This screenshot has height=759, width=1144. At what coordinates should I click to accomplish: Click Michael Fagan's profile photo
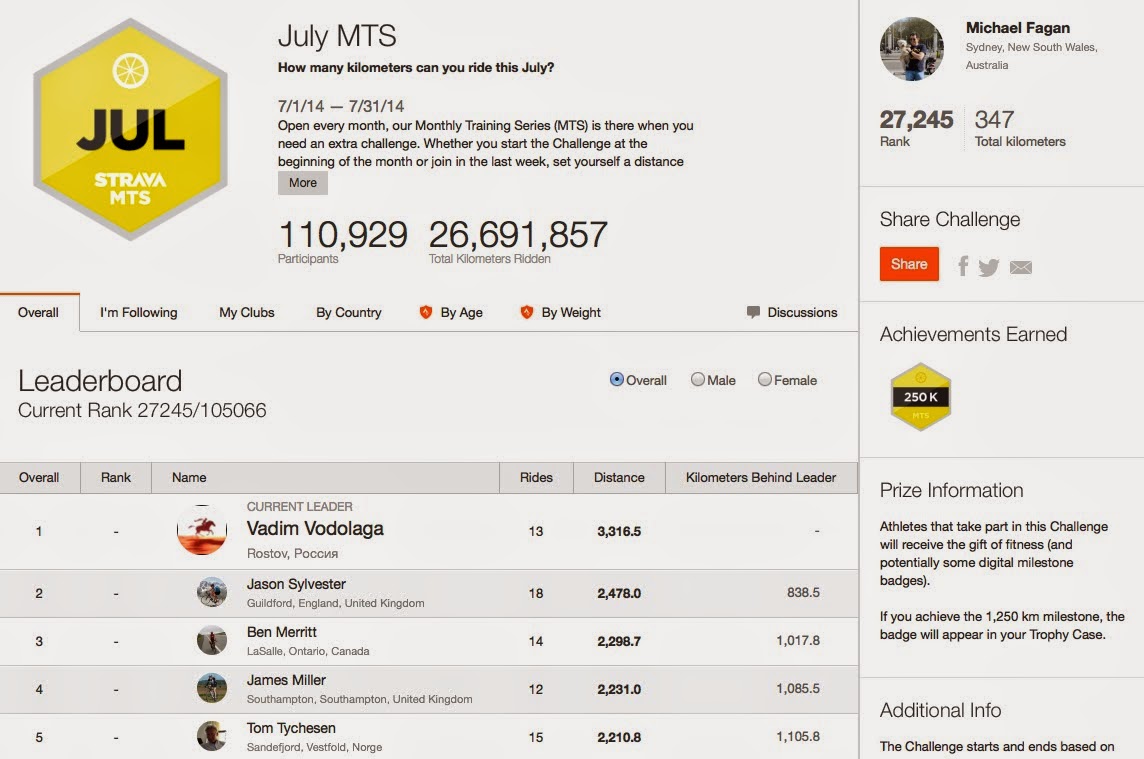(912, 48)
